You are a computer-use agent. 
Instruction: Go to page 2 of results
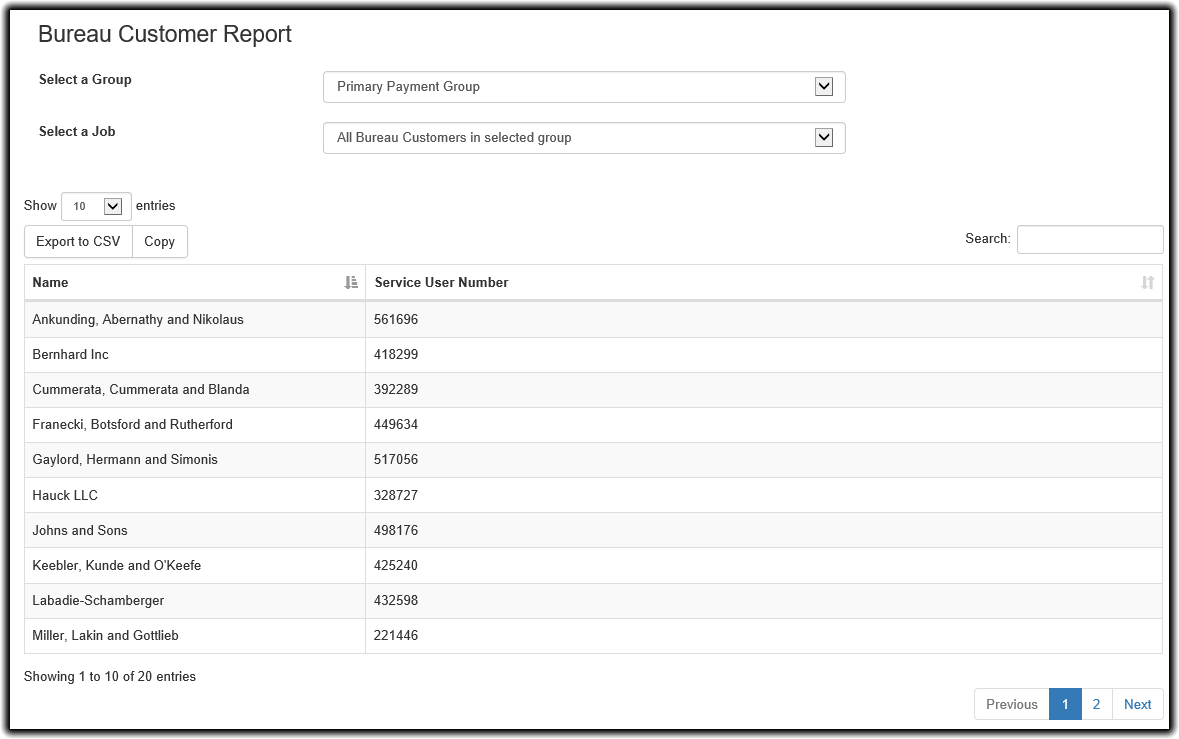tap(1096, 704)
